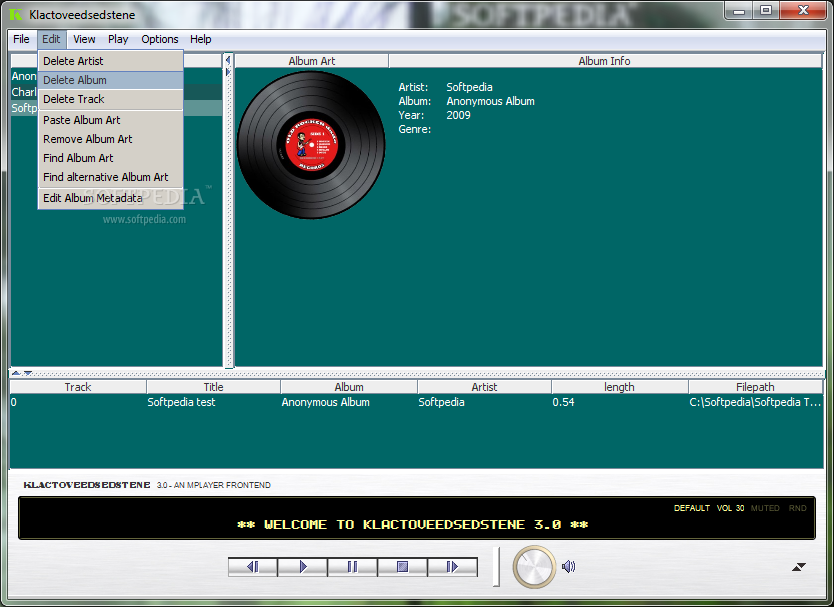Image resolution: width=834 pixels, height=607 pixels.
Task: Click the C:\Softpedia filepath cell
Action: tap(755, 402)
